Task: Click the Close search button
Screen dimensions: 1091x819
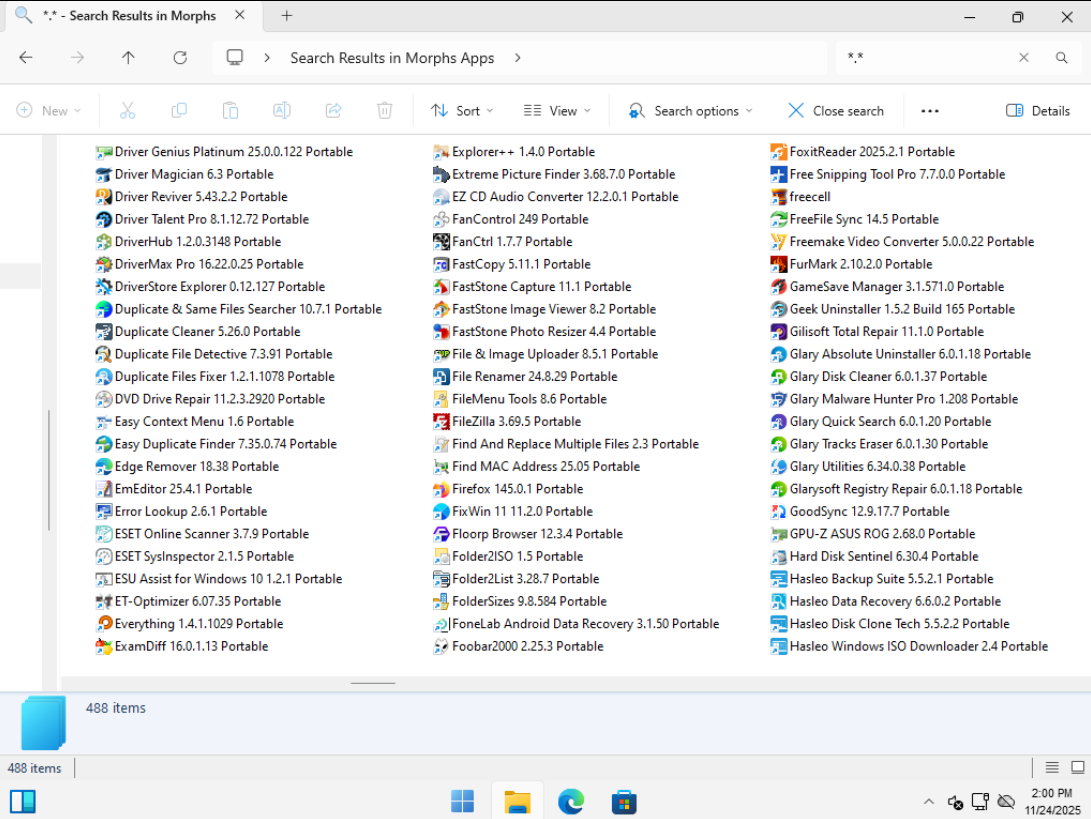Action: 836,111
